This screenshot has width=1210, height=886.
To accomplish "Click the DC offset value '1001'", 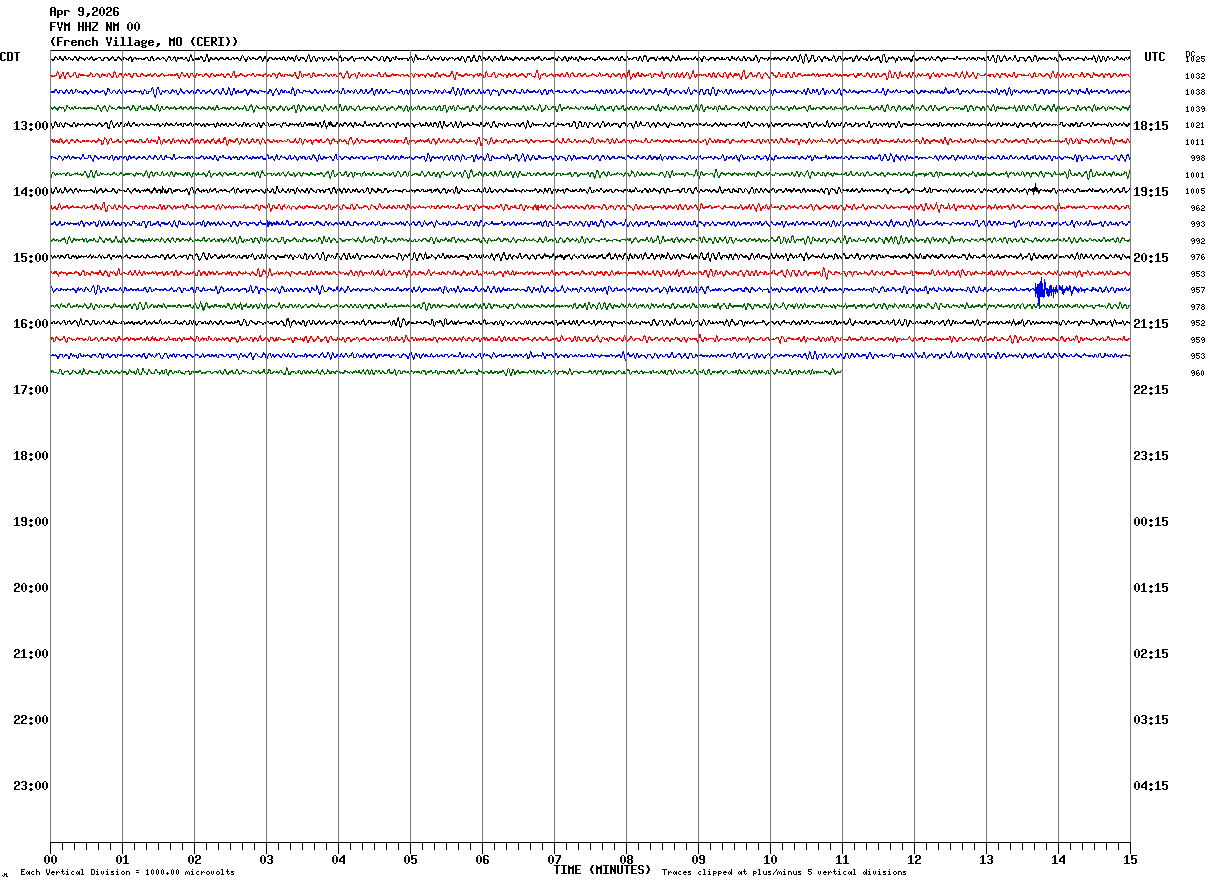I will [1195, 175].
